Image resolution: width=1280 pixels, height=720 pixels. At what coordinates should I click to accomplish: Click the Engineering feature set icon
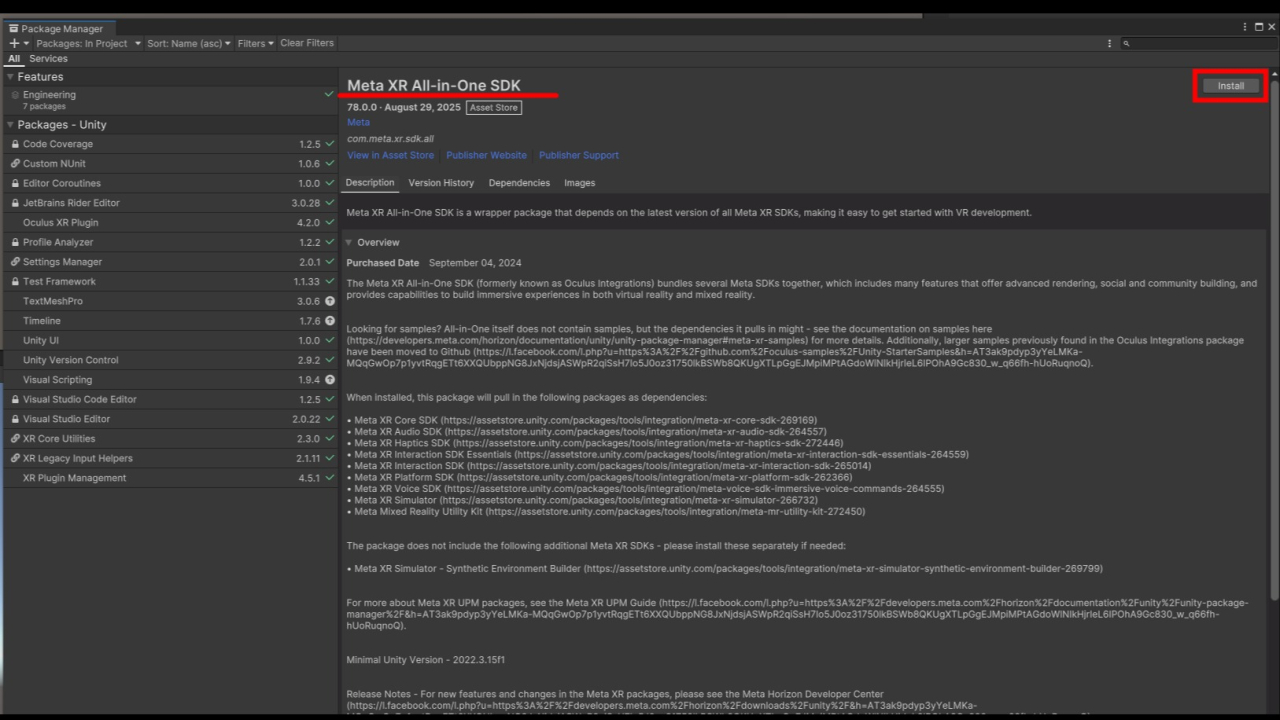tap(15, 95)
